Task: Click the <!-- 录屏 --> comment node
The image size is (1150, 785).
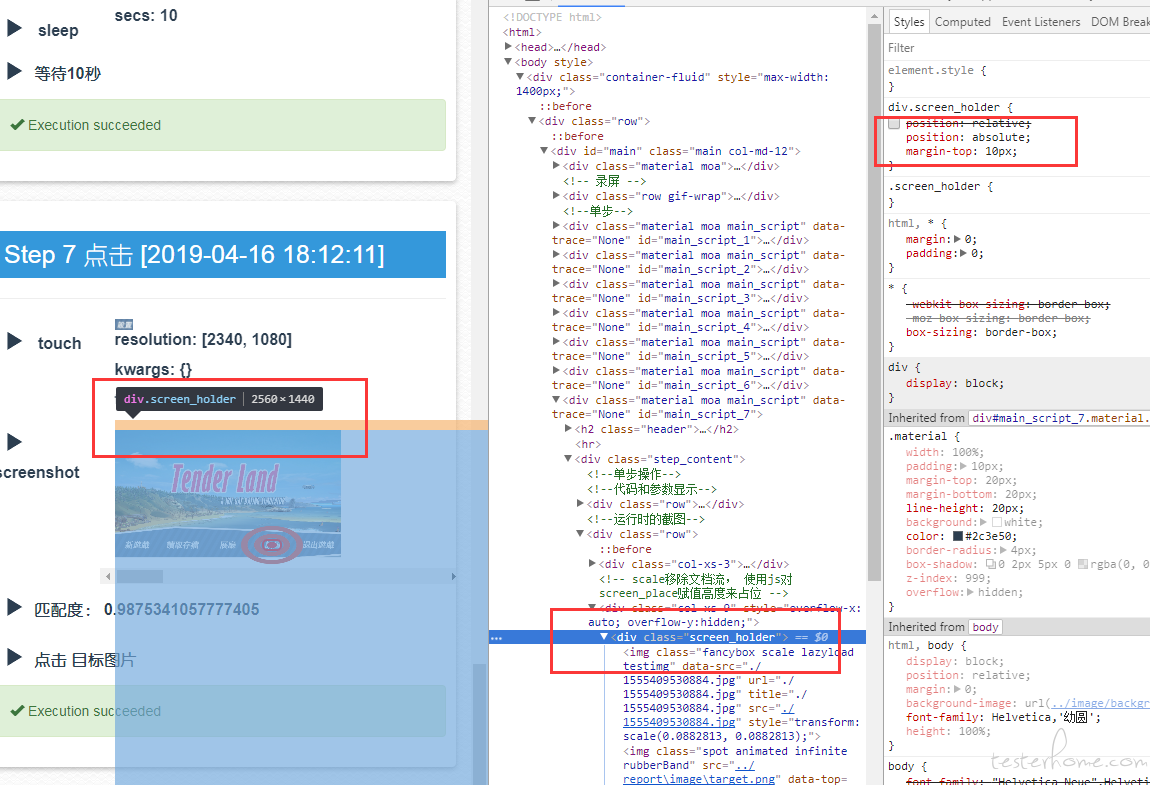Action: [604, 180]
